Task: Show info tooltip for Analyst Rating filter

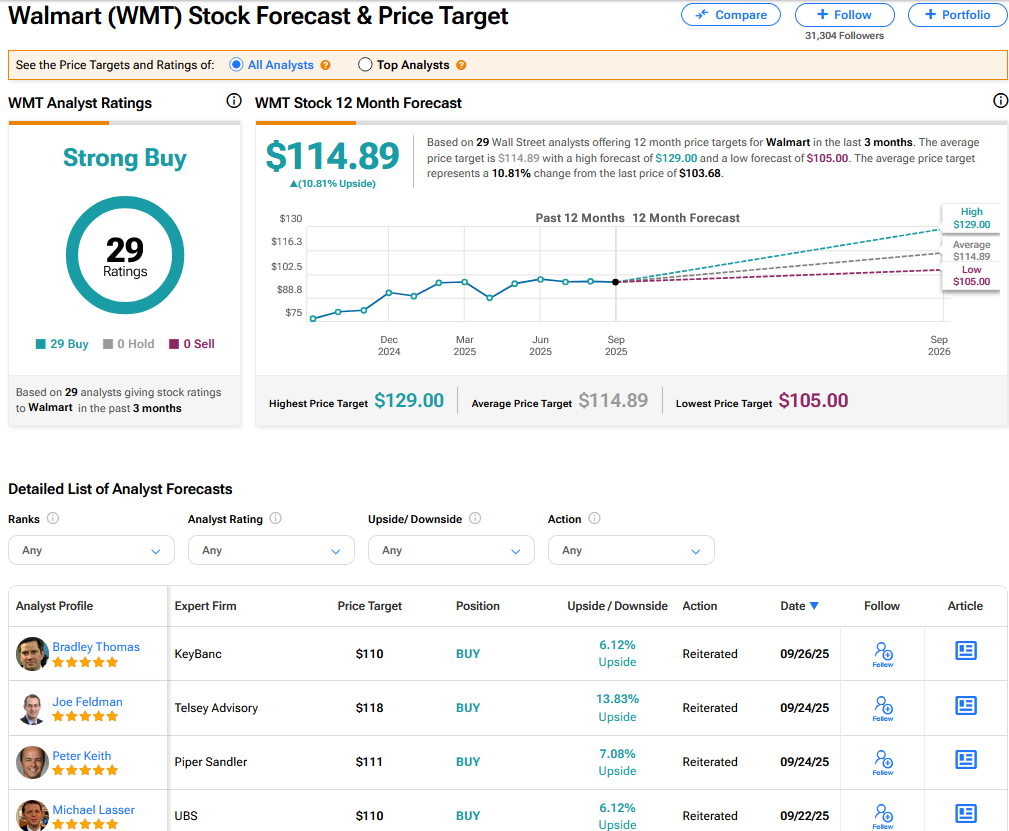Action: pos(275,518)
